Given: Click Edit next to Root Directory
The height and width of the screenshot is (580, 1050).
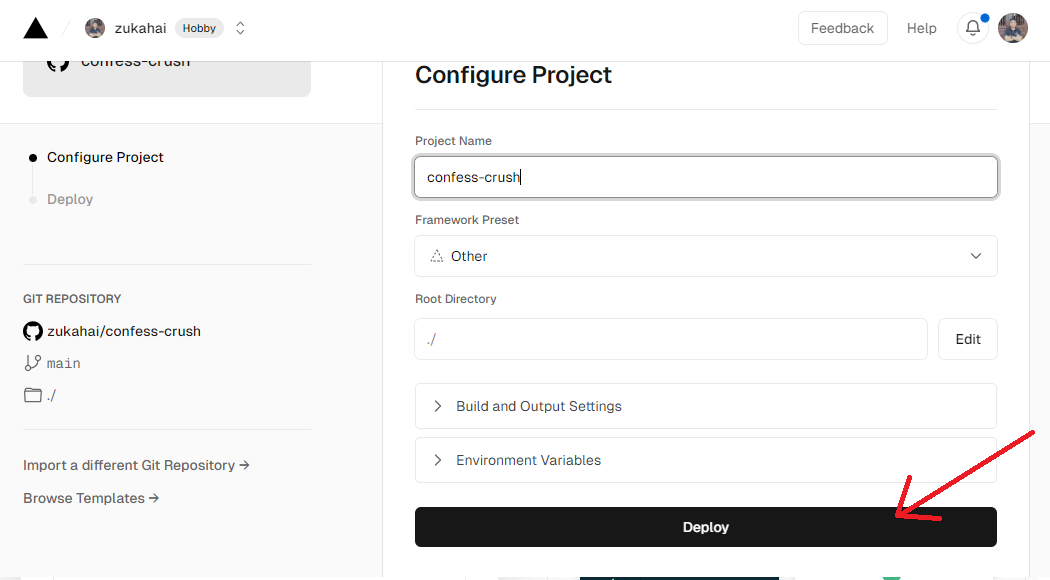Looking at the screenshot, I should coord(967,339).
